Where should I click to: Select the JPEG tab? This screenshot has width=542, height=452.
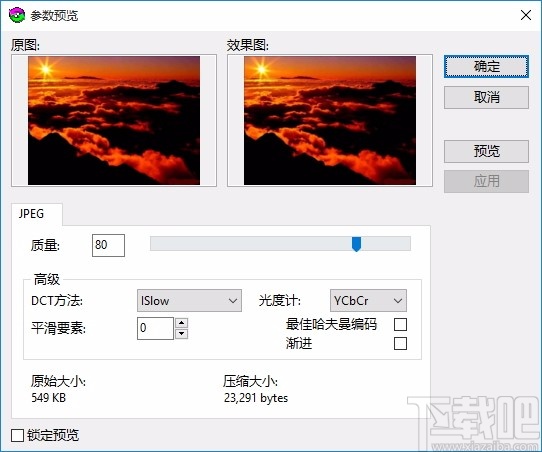pyautogui.click(x=37, y=214)
